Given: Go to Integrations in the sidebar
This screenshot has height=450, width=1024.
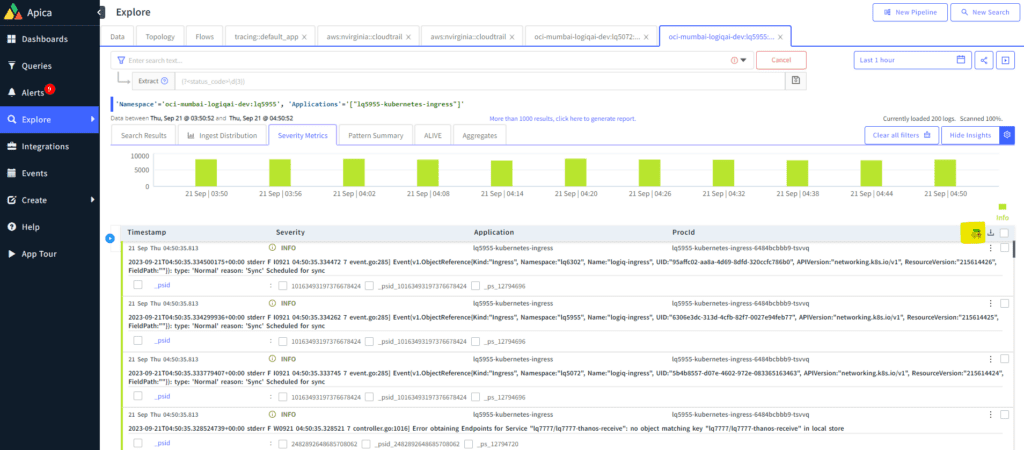Looking at the screenshot, I should pos(45,146).
